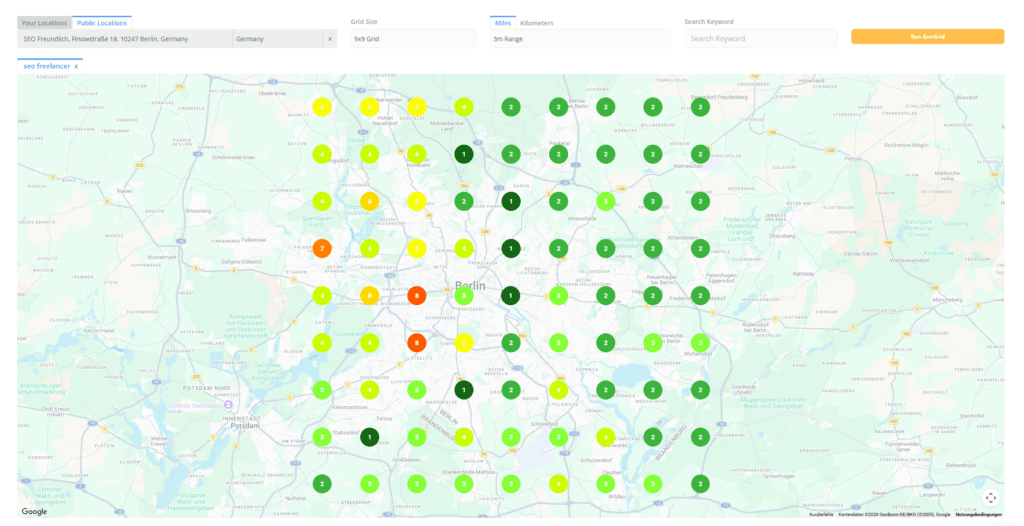Select the 3 marker at Schöneiche bei Berlin

(x=653, y=342)
